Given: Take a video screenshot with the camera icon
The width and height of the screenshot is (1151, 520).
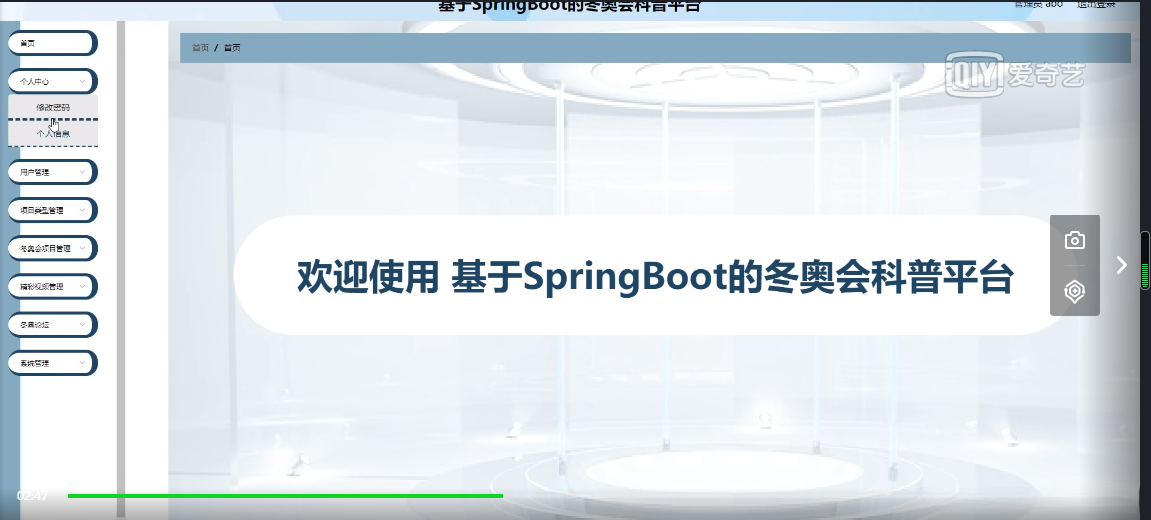Looking at the screenshot, I should point(1075,240).
